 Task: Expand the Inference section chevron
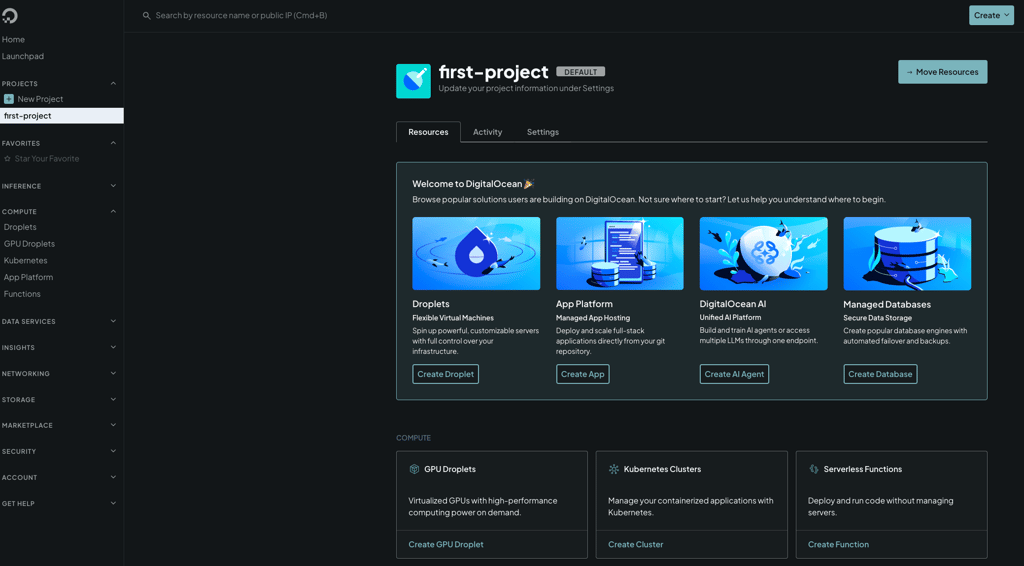[x=113, y=186]
